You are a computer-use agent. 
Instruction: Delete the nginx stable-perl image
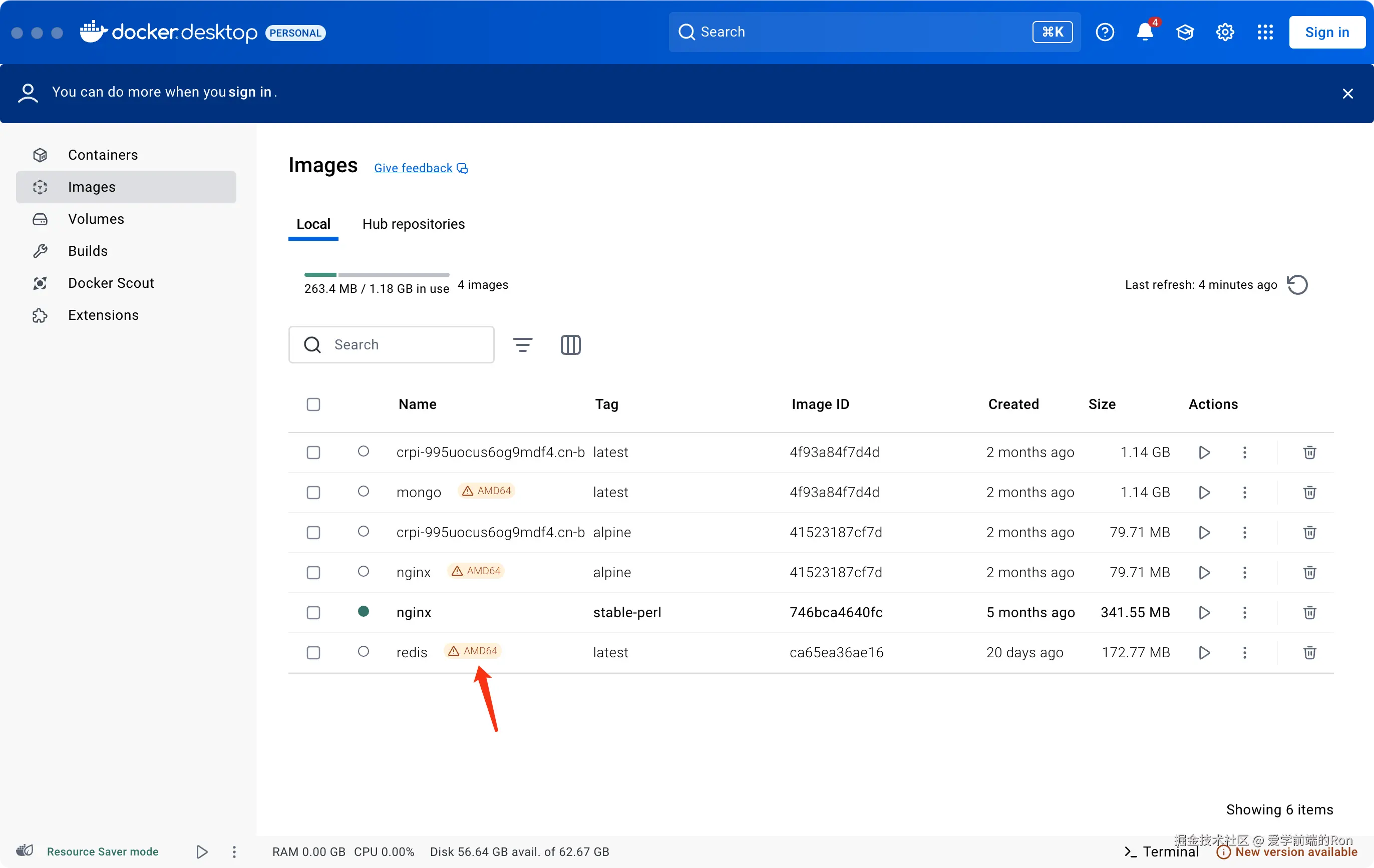point(1309,613)
